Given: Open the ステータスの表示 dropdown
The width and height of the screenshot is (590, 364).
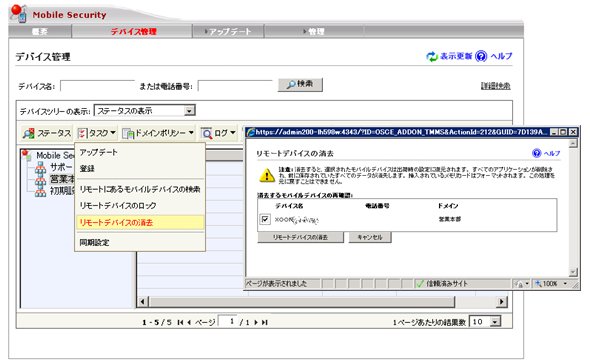Looking at the screenshot, I should pyautogui.click(x=189, y=111).
